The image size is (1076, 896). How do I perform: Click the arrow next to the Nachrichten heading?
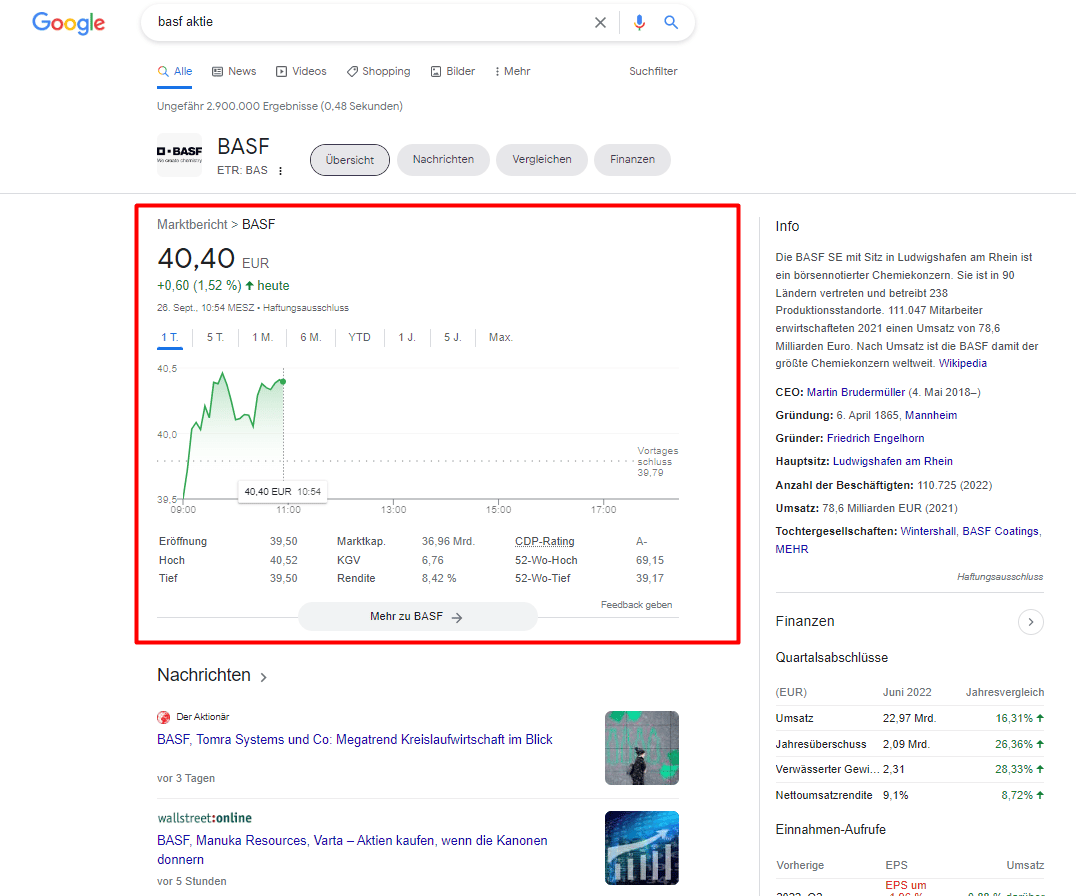tap(264, 677)
